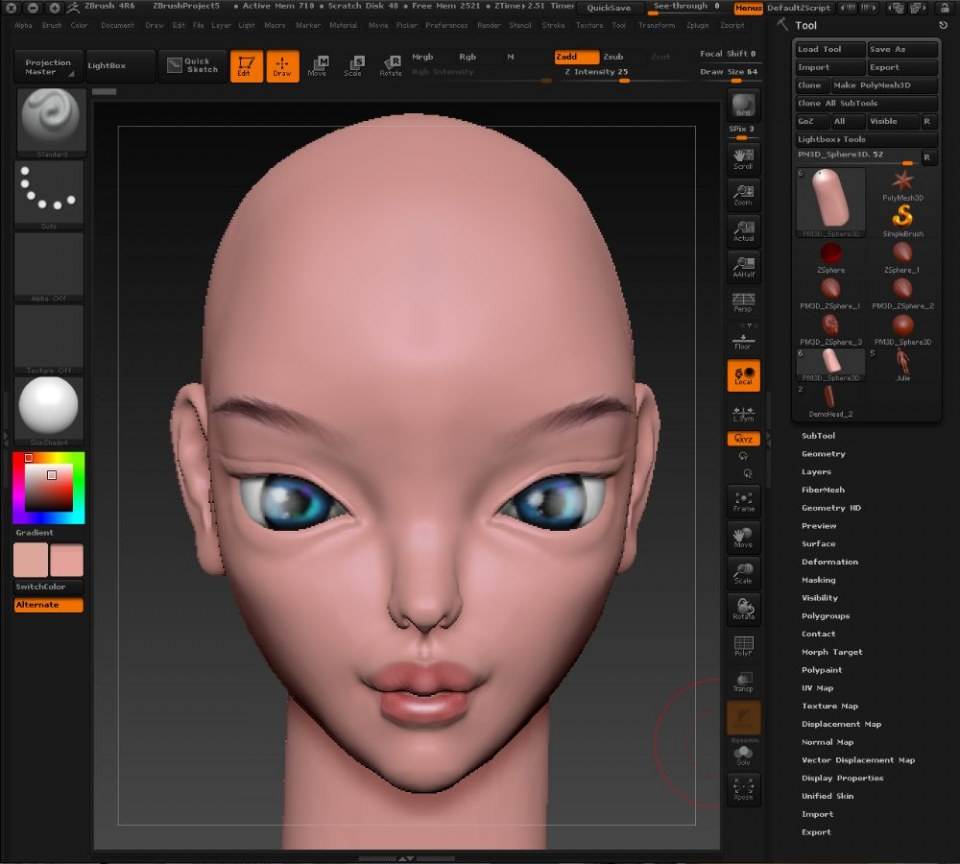Click Make PolyMesh3D button
Viewport: 960px width, 864px height.
coord(883,85)
